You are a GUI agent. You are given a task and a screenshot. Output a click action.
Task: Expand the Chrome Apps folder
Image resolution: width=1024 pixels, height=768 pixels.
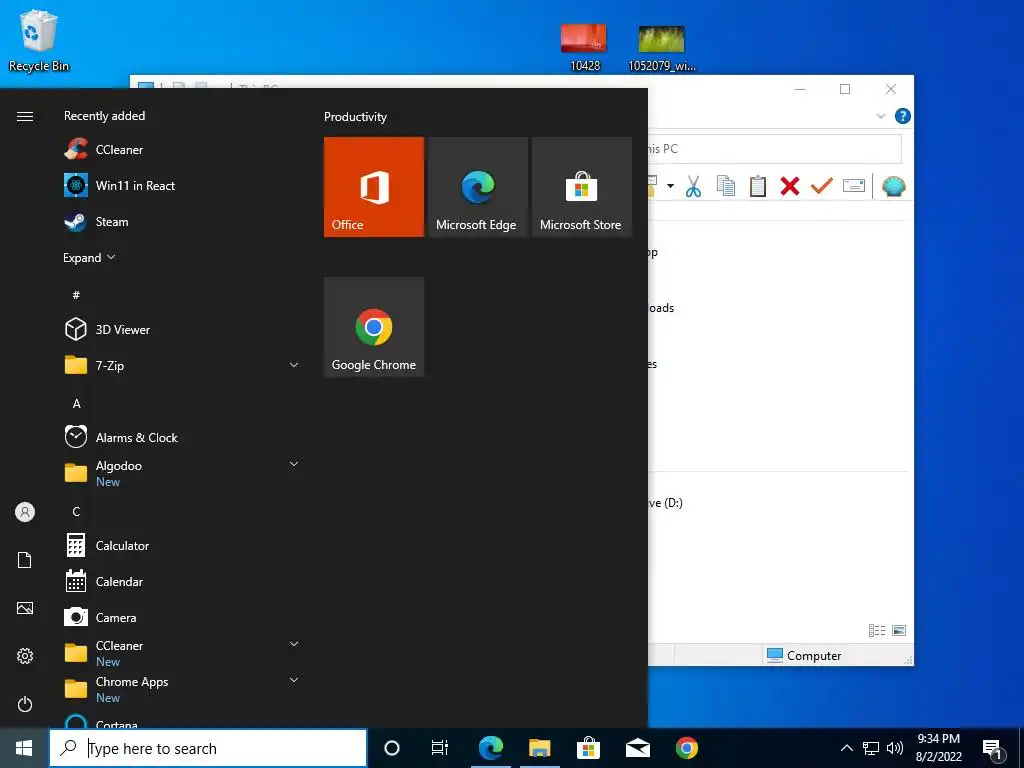point(182,689)
